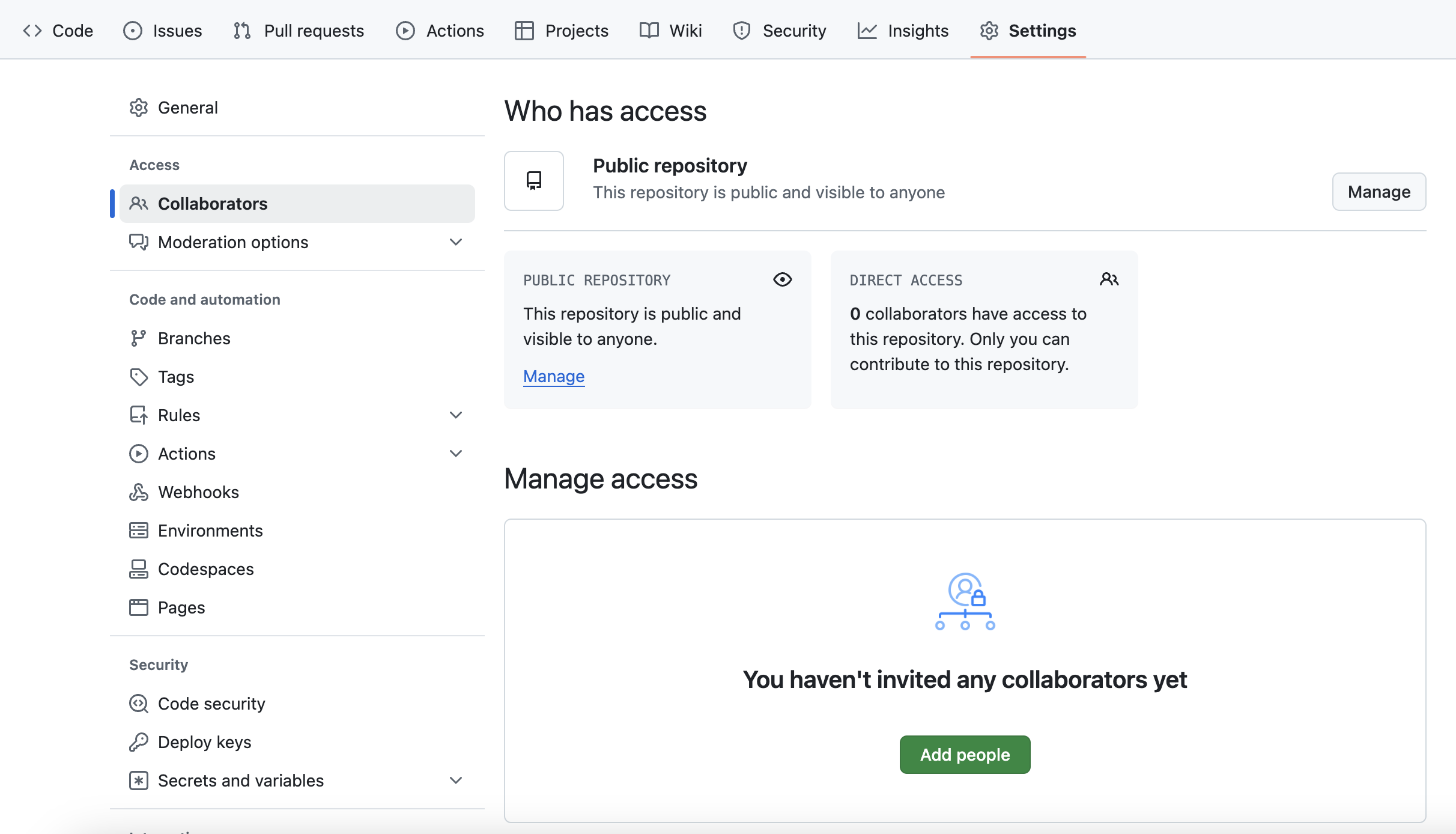This screenshot has width=1456, height=834.
Task: Expand the Rules section dropdown
Action: pyautogui.click(x=455, y=414)
